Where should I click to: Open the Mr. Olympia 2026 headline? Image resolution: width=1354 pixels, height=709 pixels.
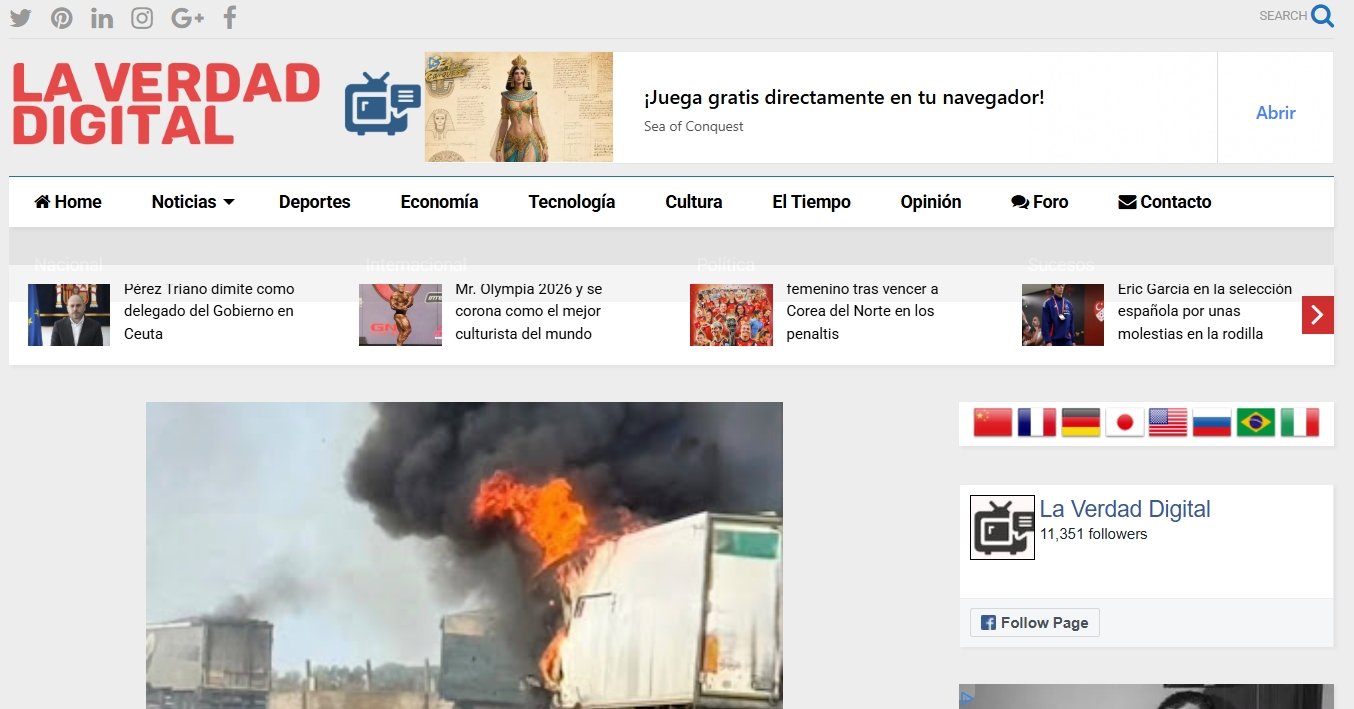coord(529,311)
